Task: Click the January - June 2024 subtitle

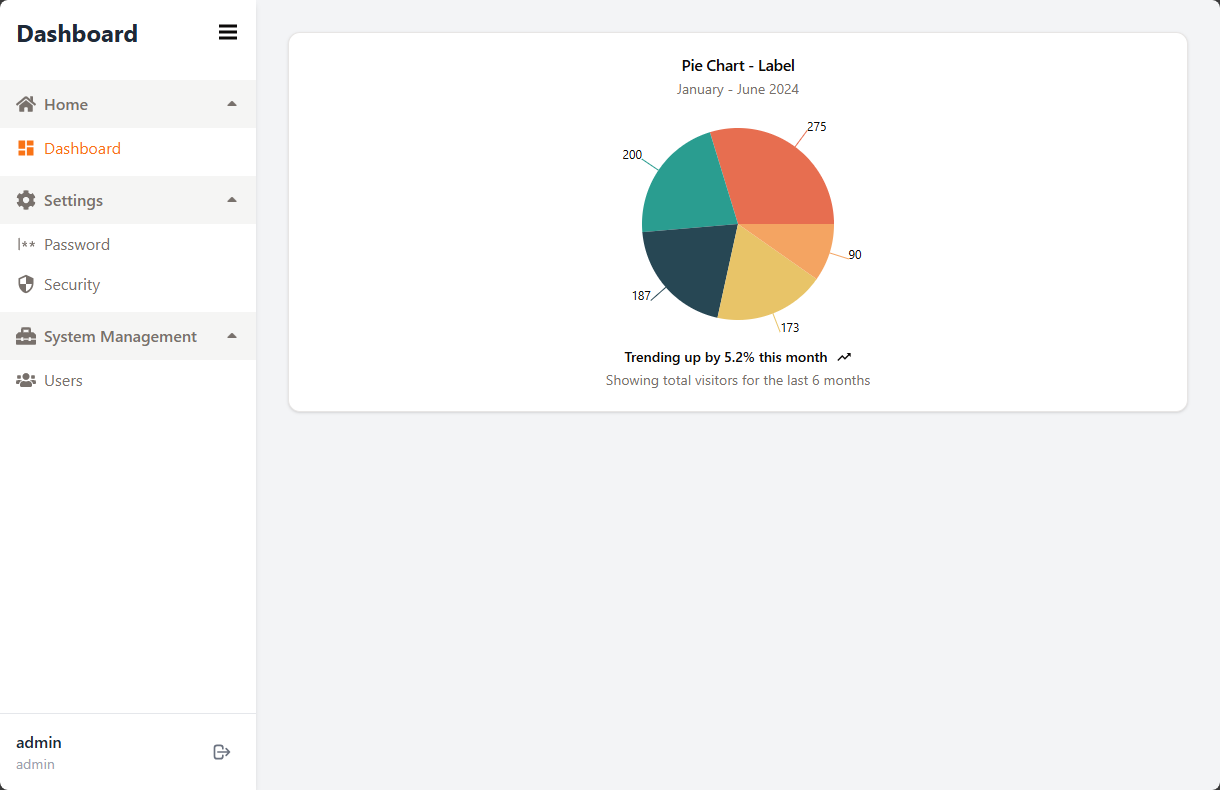Action: (738, 89)
